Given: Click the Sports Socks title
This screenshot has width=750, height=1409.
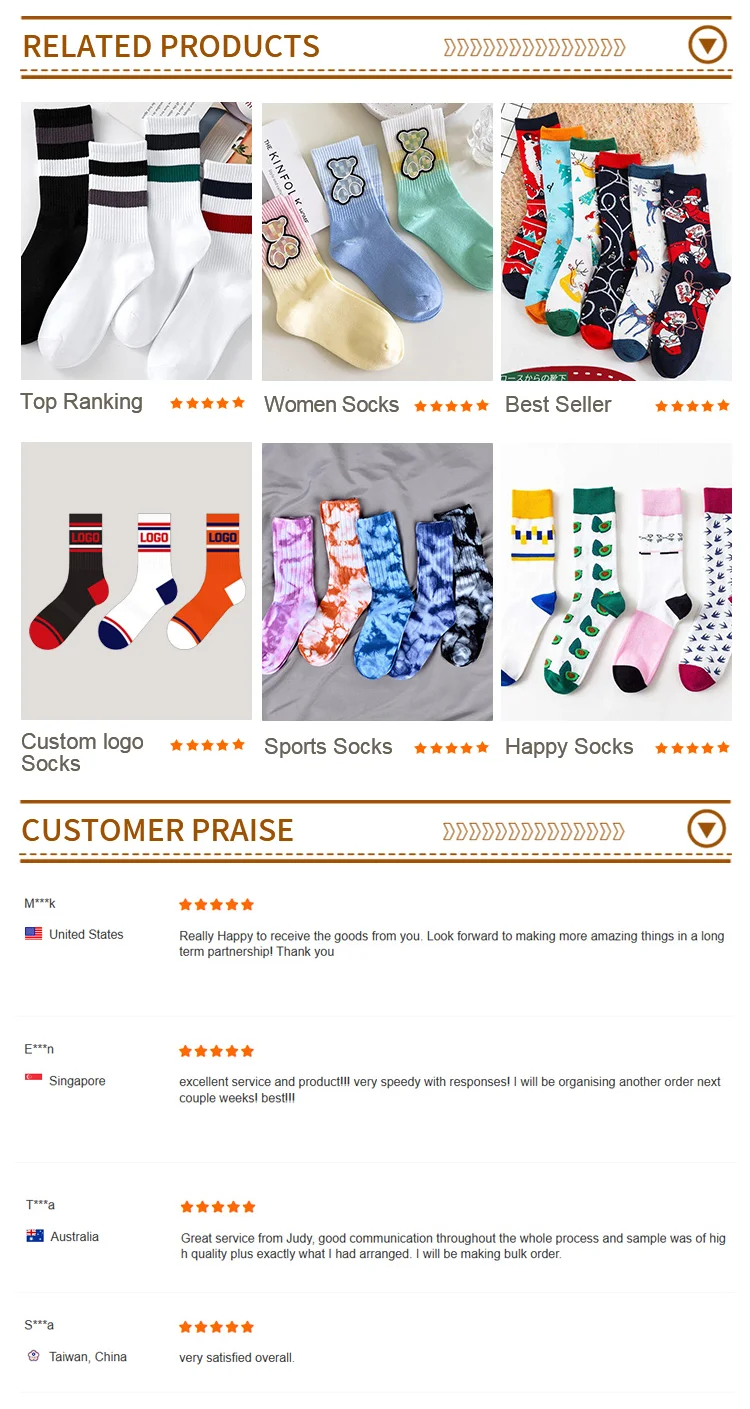Looking at the screenshot, I should click(328, 747).
